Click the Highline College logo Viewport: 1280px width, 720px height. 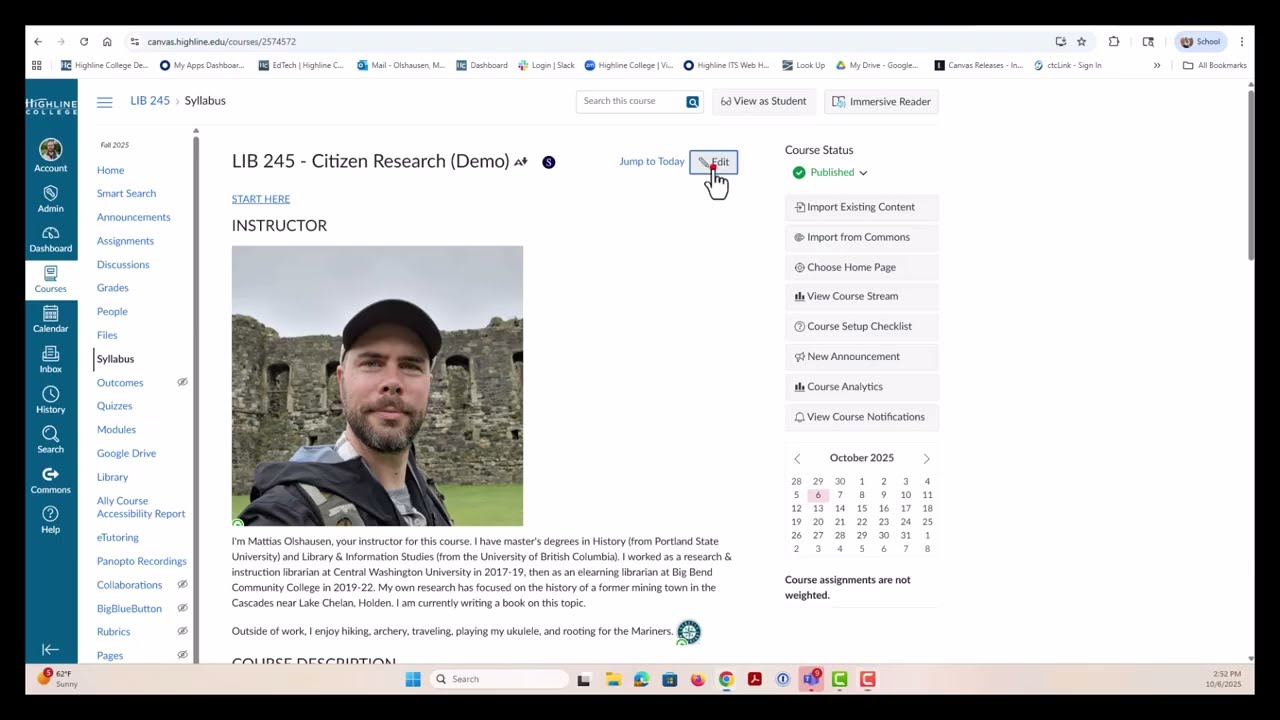(51, 106)
